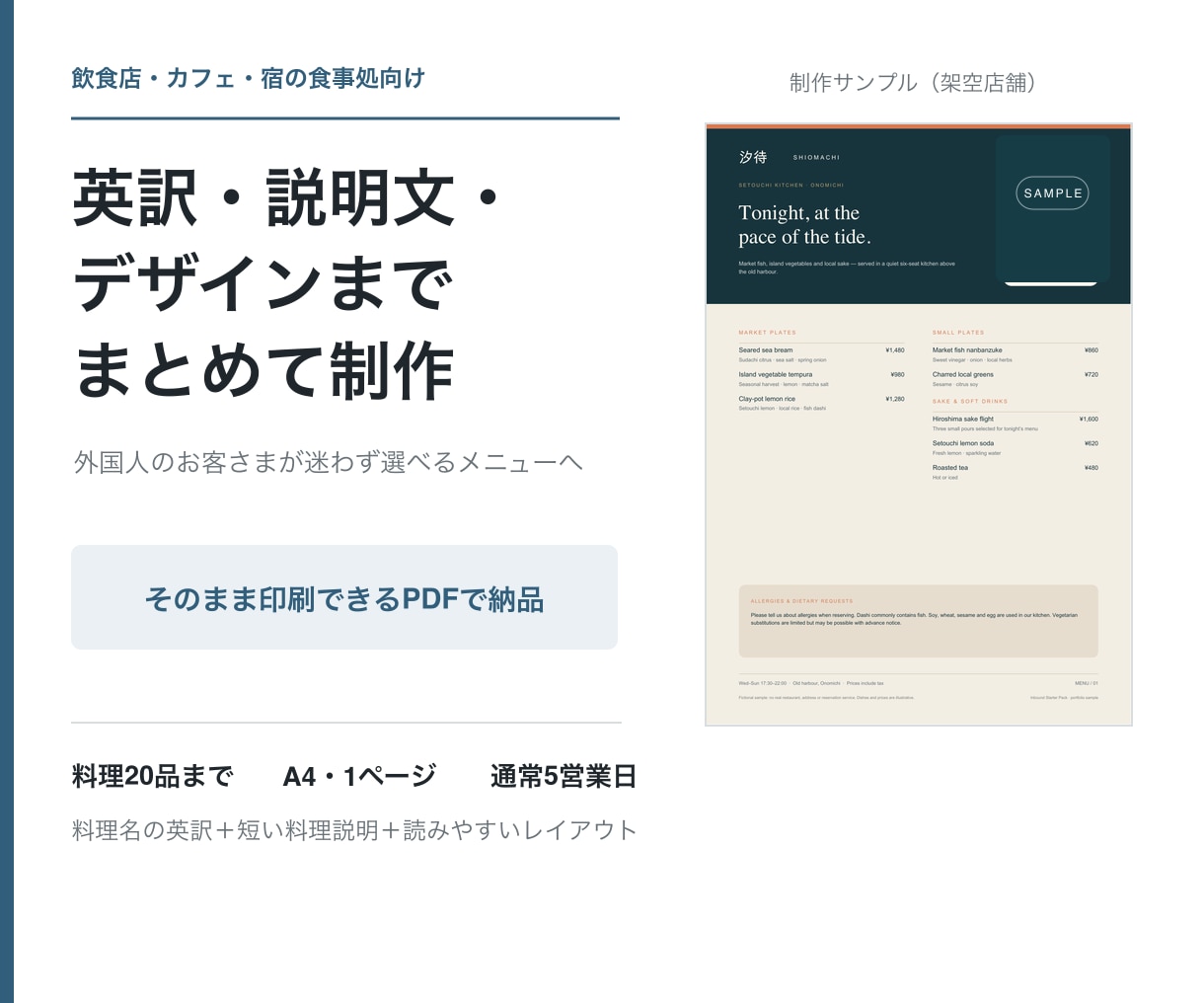Click the そのまま印刷できるPDFで納品 box
This screenshot has height=1003, width=1204.
pyautogui.click(x=344, y=597)
